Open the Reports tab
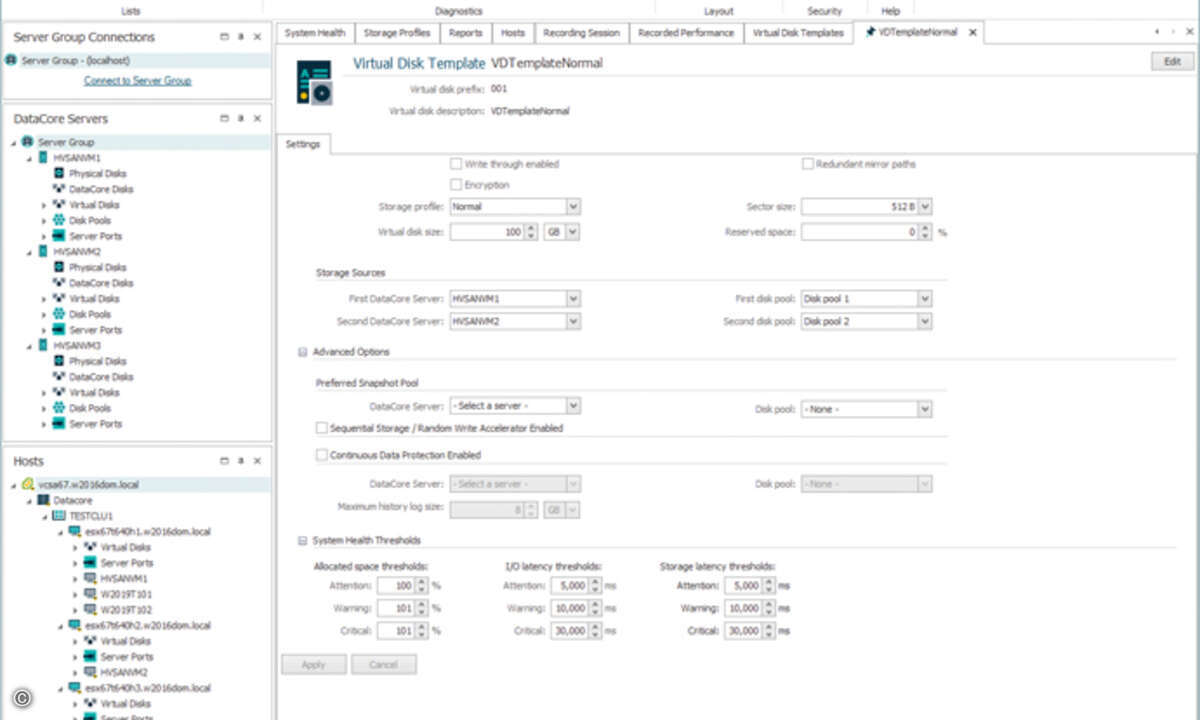This screenshot has width=1200, height=720. click(466, 33)
